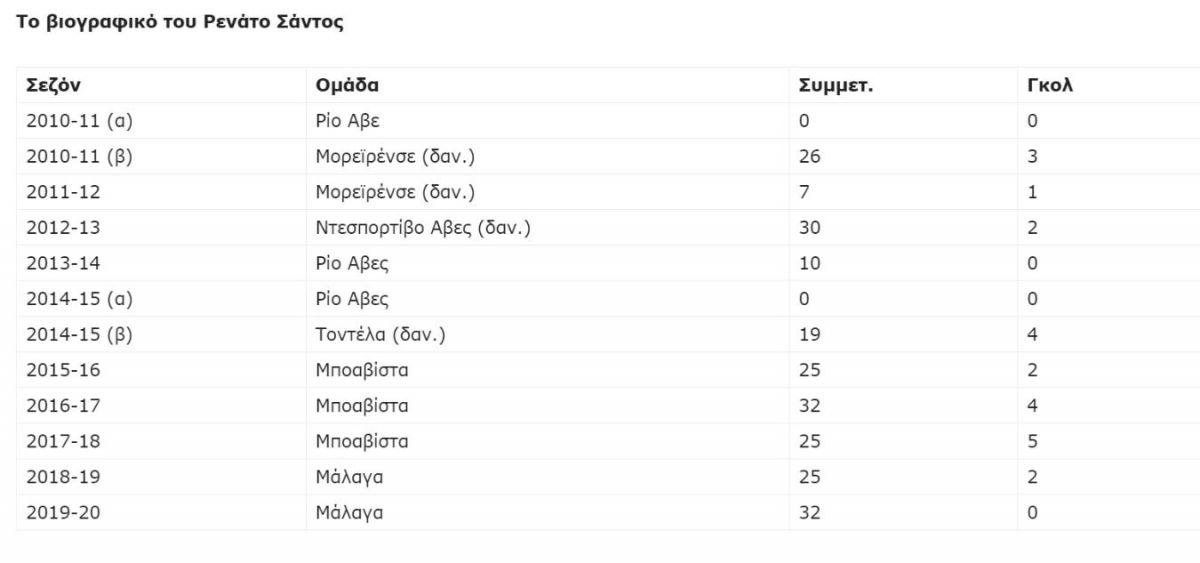Click the Σεζόν column header
1200x563 pixels.
click(x=161, y=85)
